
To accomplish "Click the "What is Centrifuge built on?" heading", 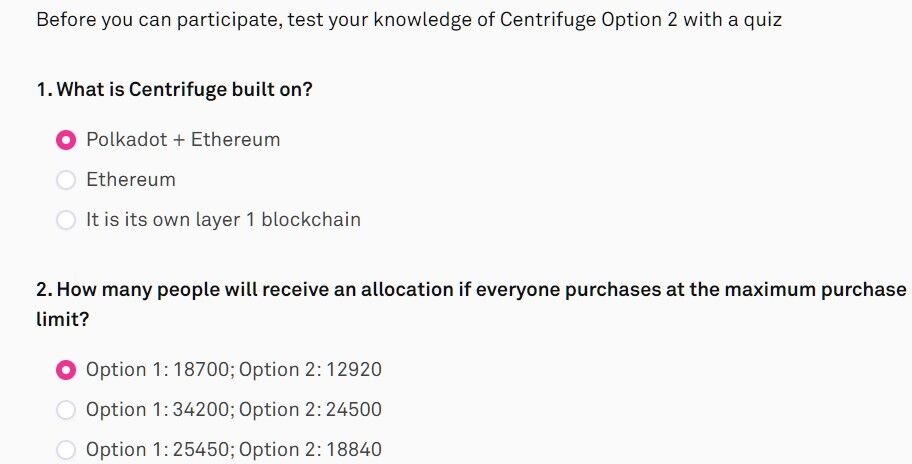I will [185, 90].
